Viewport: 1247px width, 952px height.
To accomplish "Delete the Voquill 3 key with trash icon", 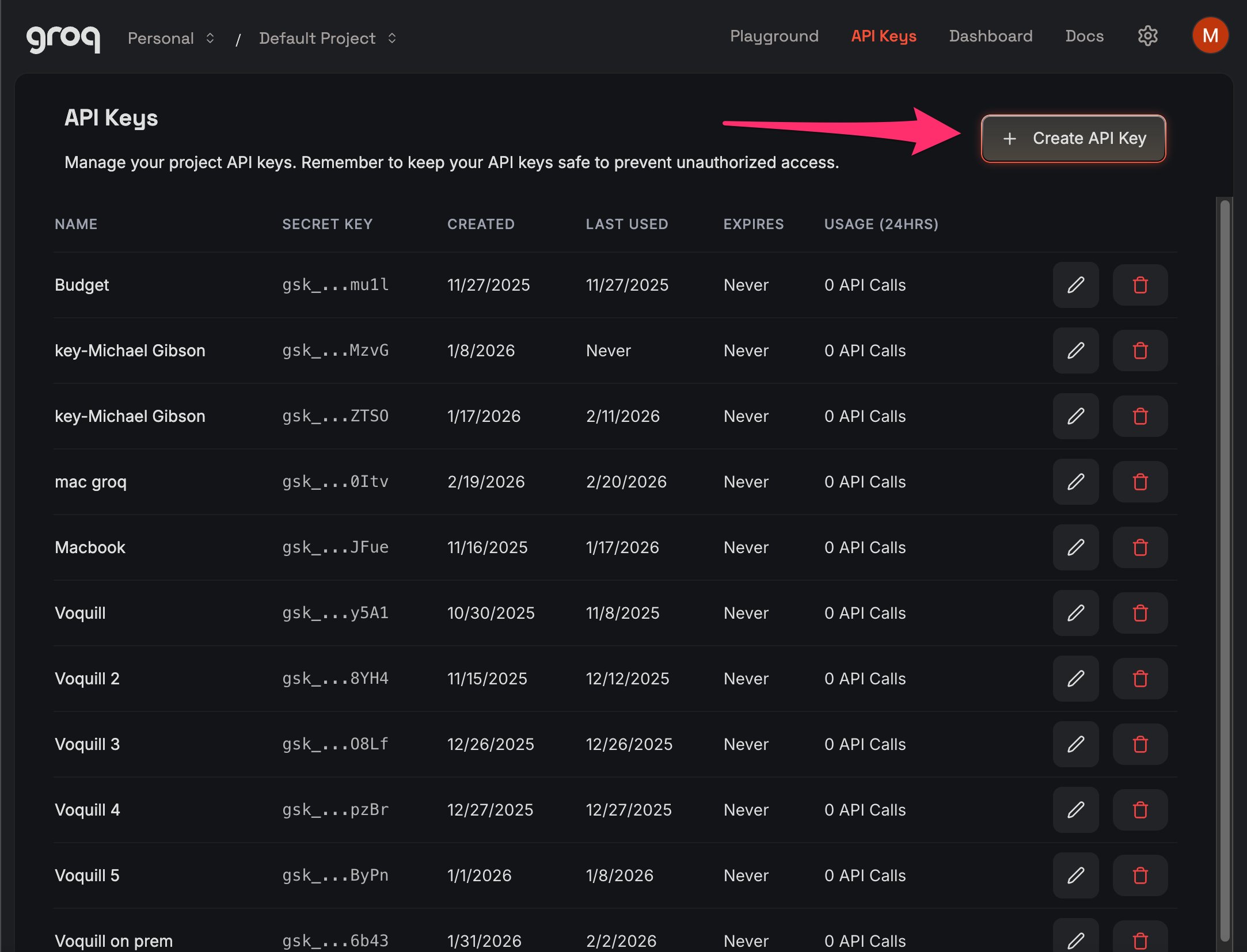I will pyautogui.click(x=1140, y=744).
